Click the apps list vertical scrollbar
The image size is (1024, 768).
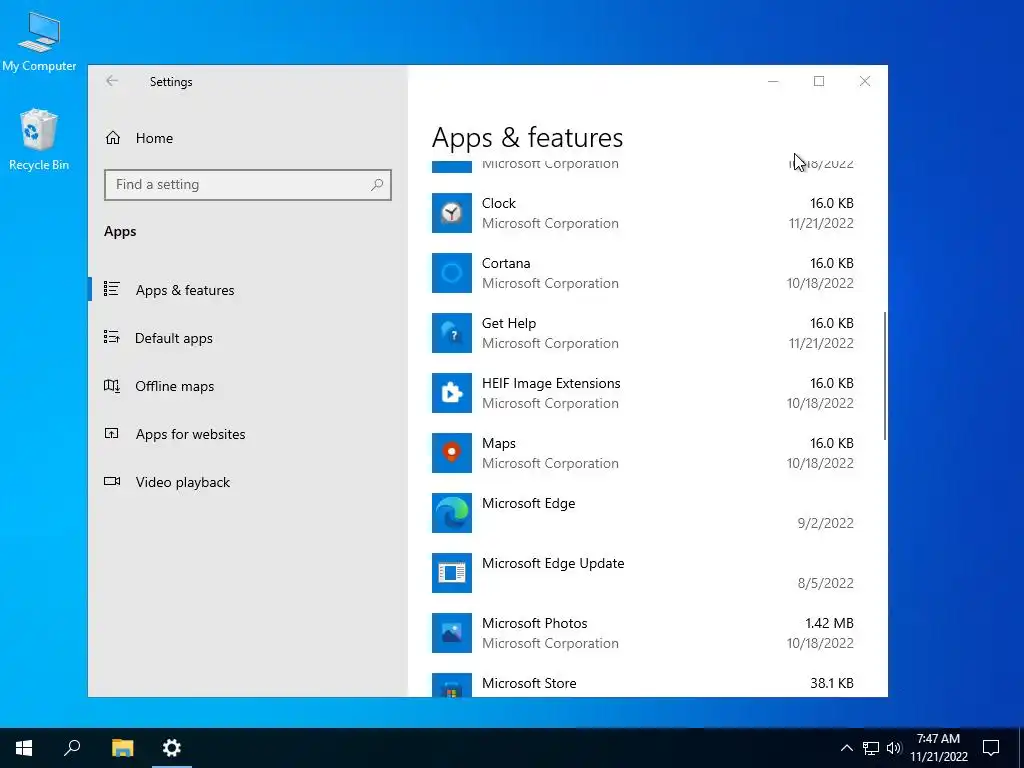885,376
